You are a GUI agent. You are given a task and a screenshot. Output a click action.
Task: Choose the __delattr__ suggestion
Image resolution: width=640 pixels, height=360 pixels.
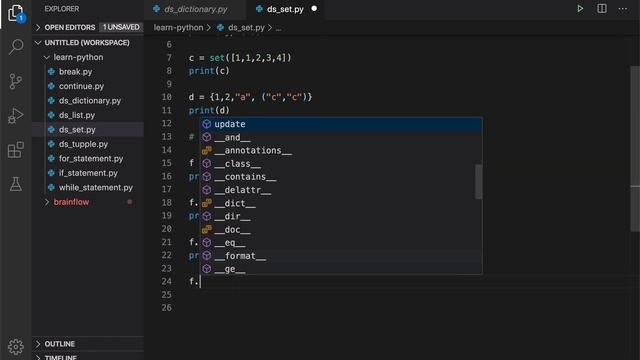pos(341,190)
